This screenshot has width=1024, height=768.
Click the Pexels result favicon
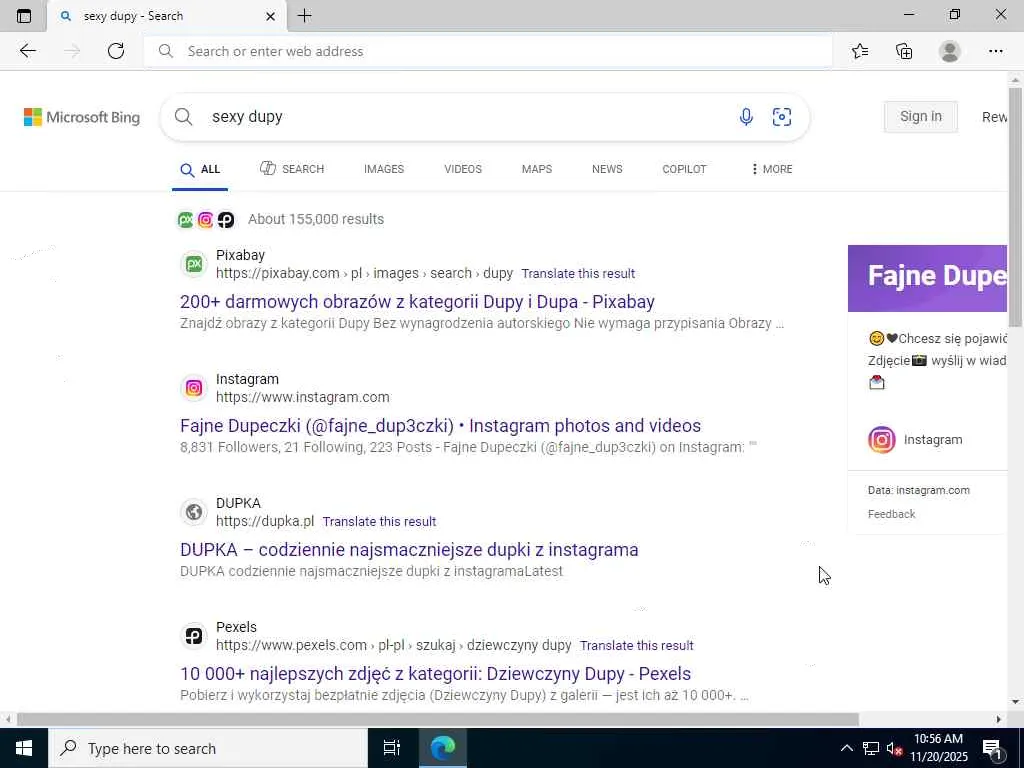tap(194, 636)
